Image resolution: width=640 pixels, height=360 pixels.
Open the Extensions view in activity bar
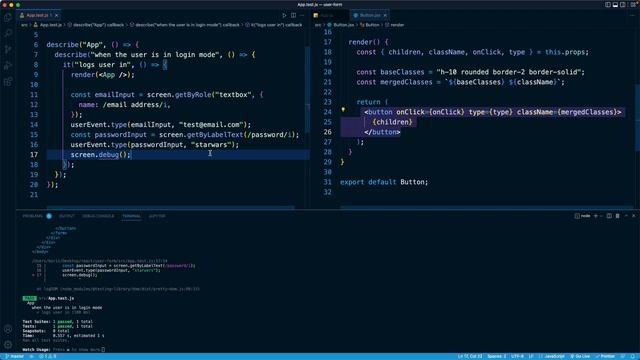(8, 82)
